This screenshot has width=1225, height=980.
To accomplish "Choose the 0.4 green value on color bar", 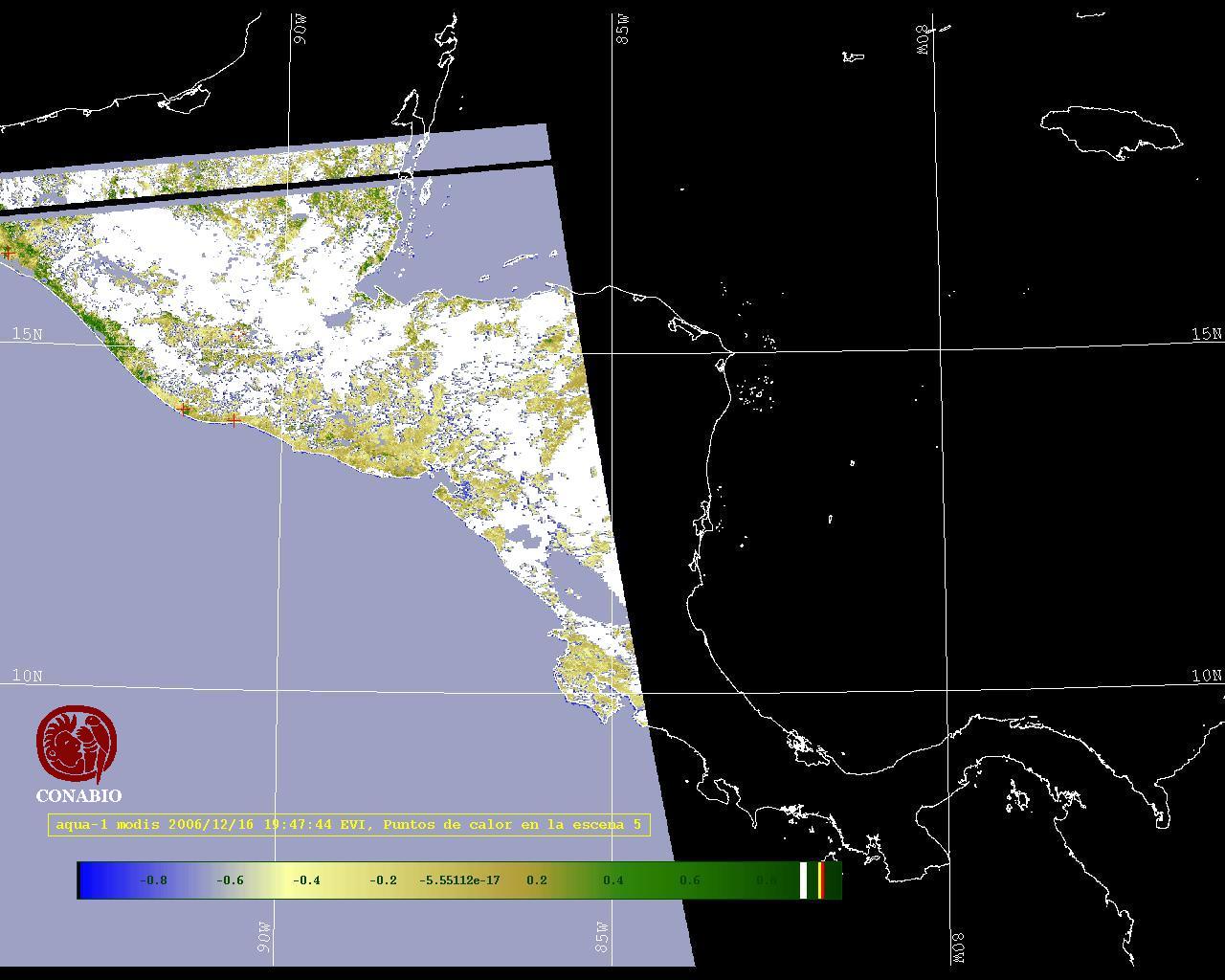I will point(613,880).
